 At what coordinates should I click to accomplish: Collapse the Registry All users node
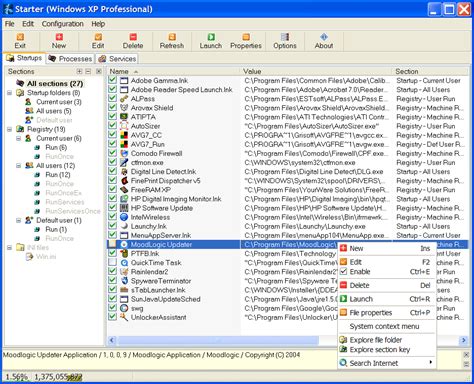pyautogui.click(x=19, y=165)
